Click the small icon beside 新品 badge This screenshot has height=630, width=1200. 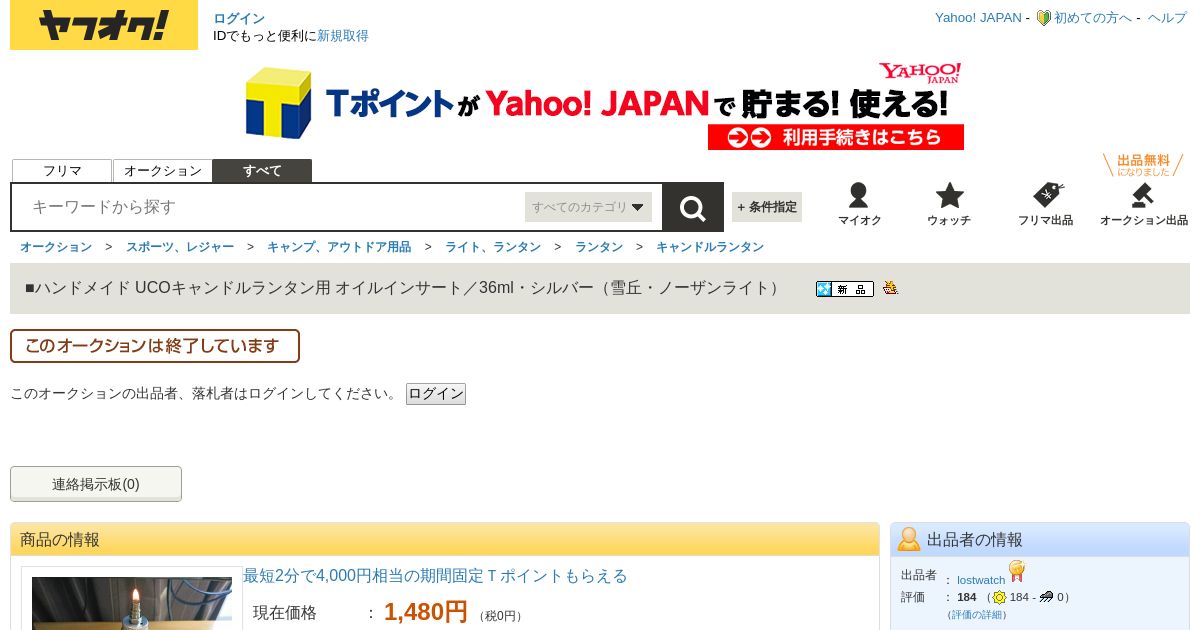(x=890, y=288)
